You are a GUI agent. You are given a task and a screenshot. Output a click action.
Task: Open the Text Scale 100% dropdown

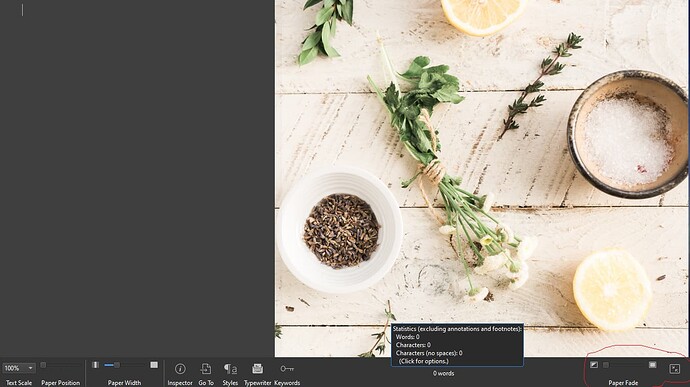click(x=18, y=368)
